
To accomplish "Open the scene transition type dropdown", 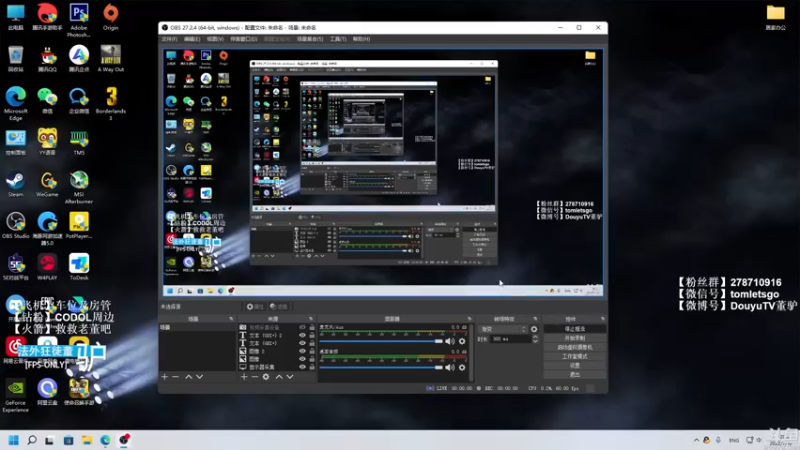I will [503, 329].
